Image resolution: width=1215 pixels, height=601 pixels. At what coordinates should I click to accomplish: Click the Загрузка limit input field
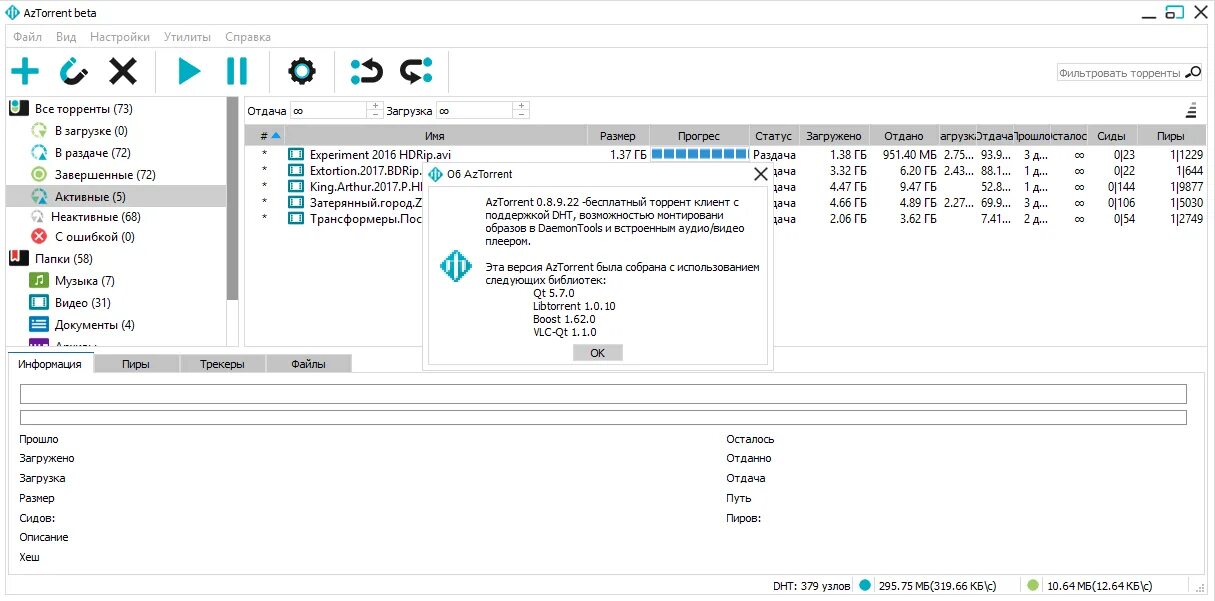pyautogui.click(x=475, y=110)
